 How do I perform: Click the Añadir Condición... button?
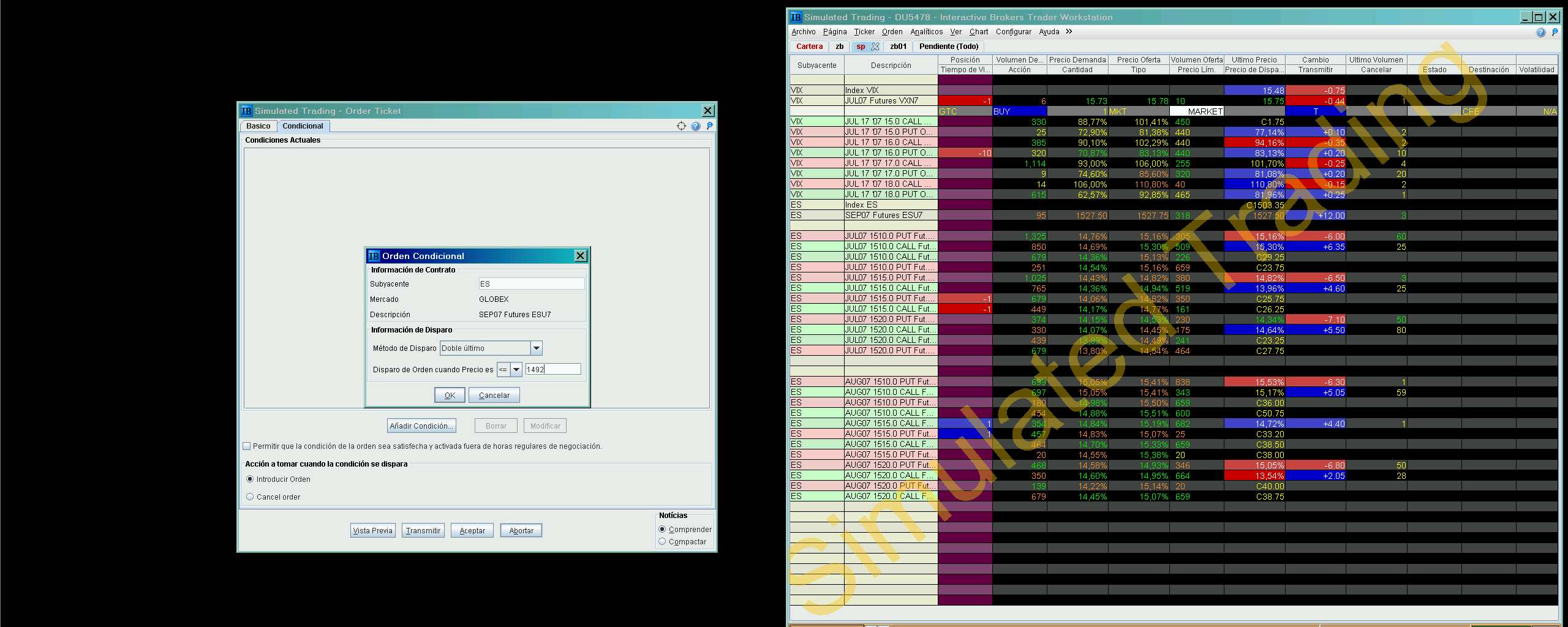(x=422, y=426)
